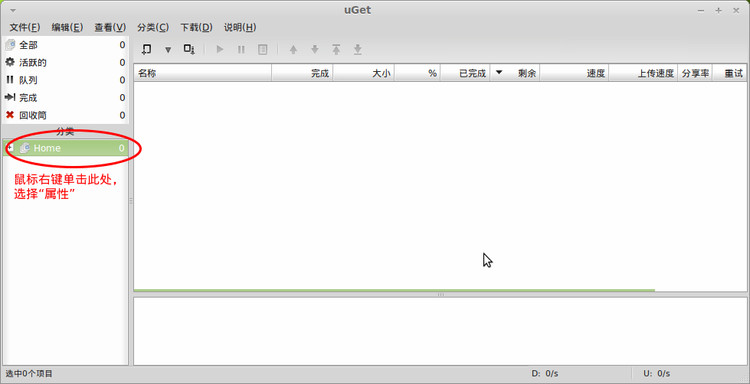Image resolution: width=750 pixels, height=384 pixels.
Task: Click the pause toolbar button
Action: tap(242, 49)
